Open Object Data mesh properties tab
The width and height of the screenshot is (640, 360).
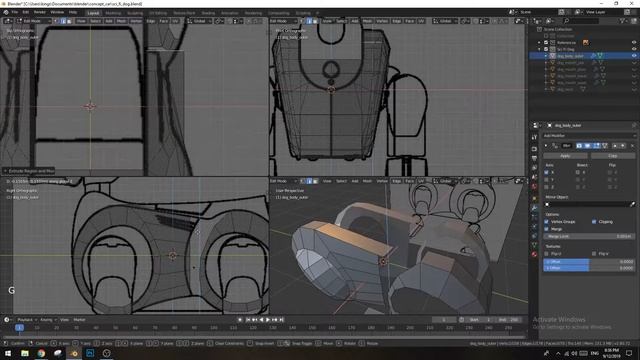click(534, 244)
